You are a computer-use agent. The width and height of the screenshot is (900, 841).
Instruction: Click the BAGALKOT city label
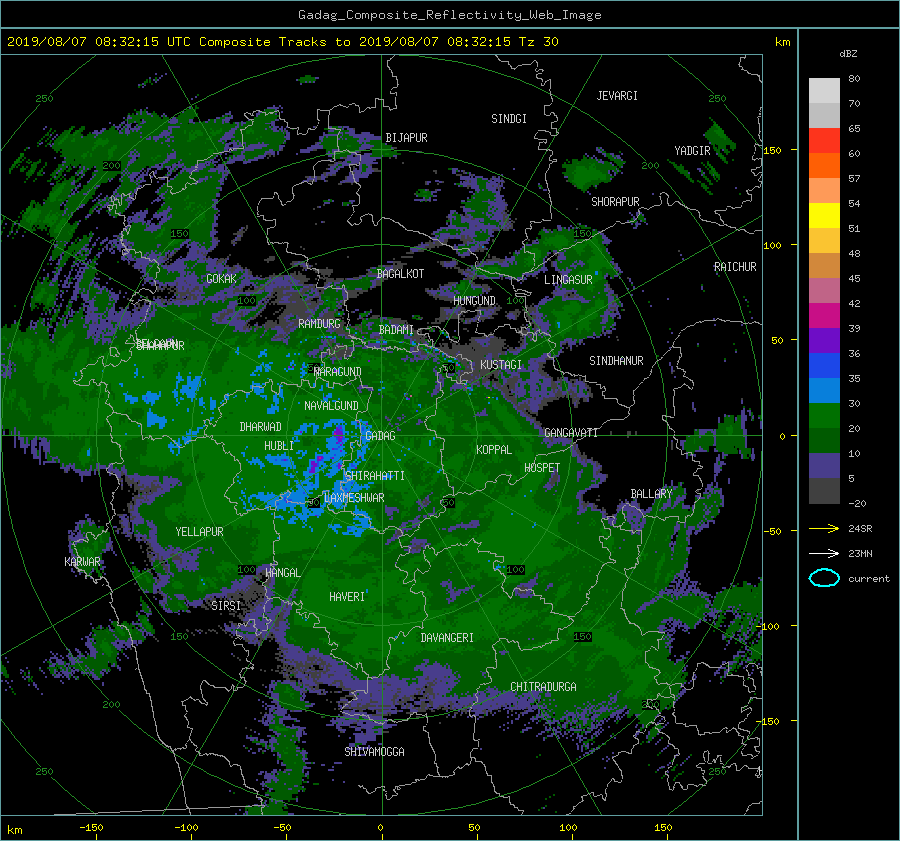tap(400, 274)
